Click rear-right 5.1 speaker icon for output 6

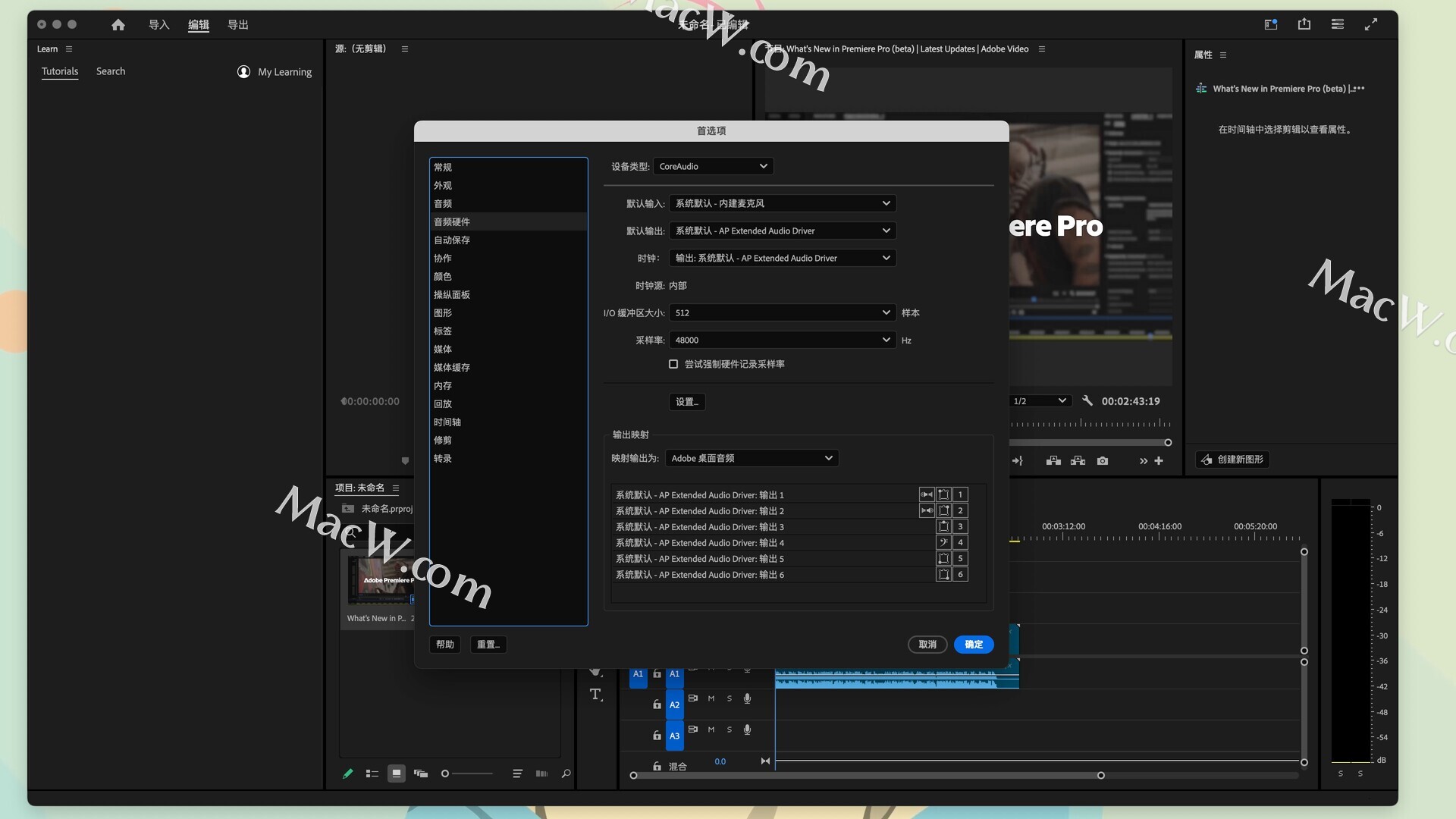(943, 574)
